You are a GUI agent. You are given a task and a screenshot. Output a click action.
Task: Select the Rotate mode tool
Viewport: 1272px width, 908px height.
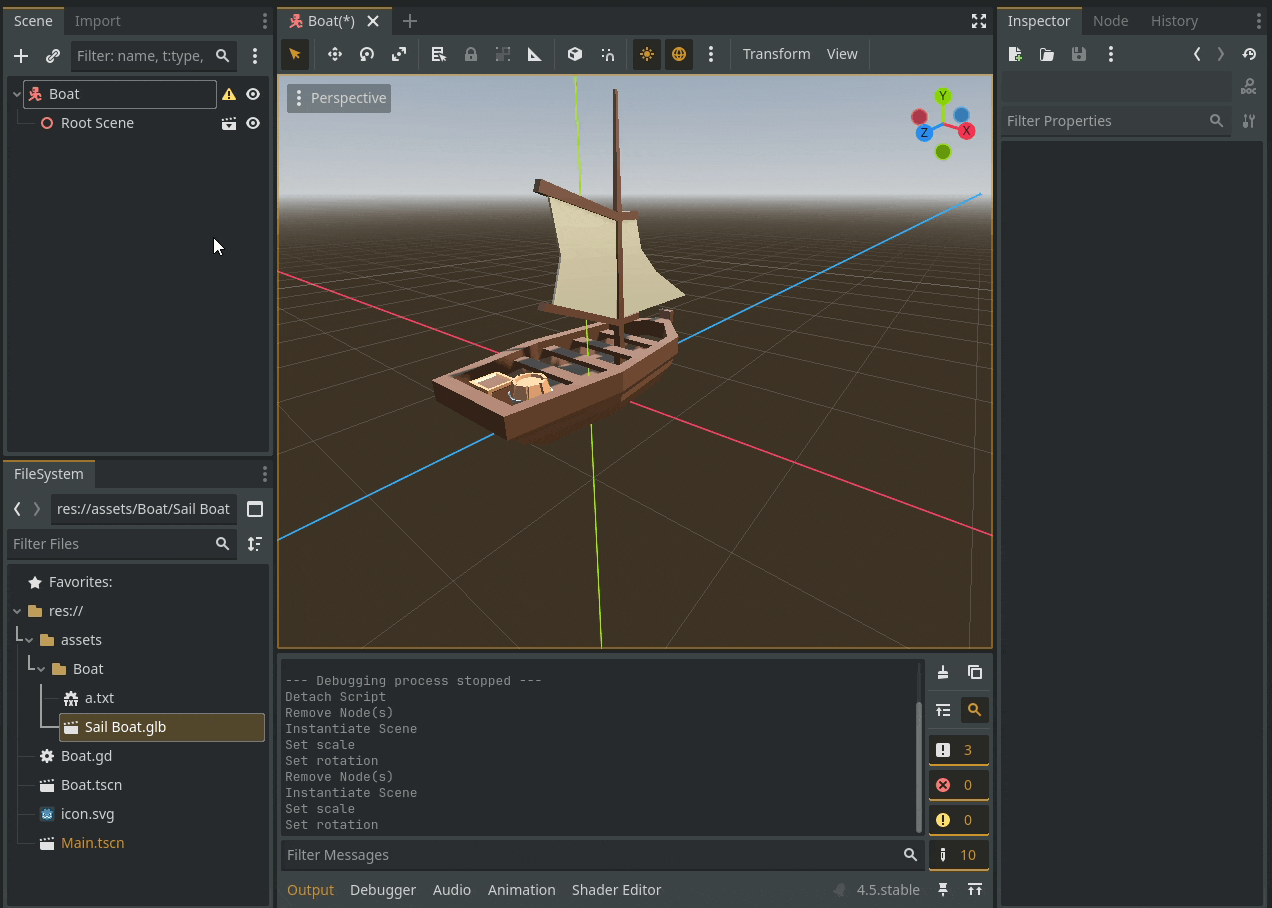(367, 54)
